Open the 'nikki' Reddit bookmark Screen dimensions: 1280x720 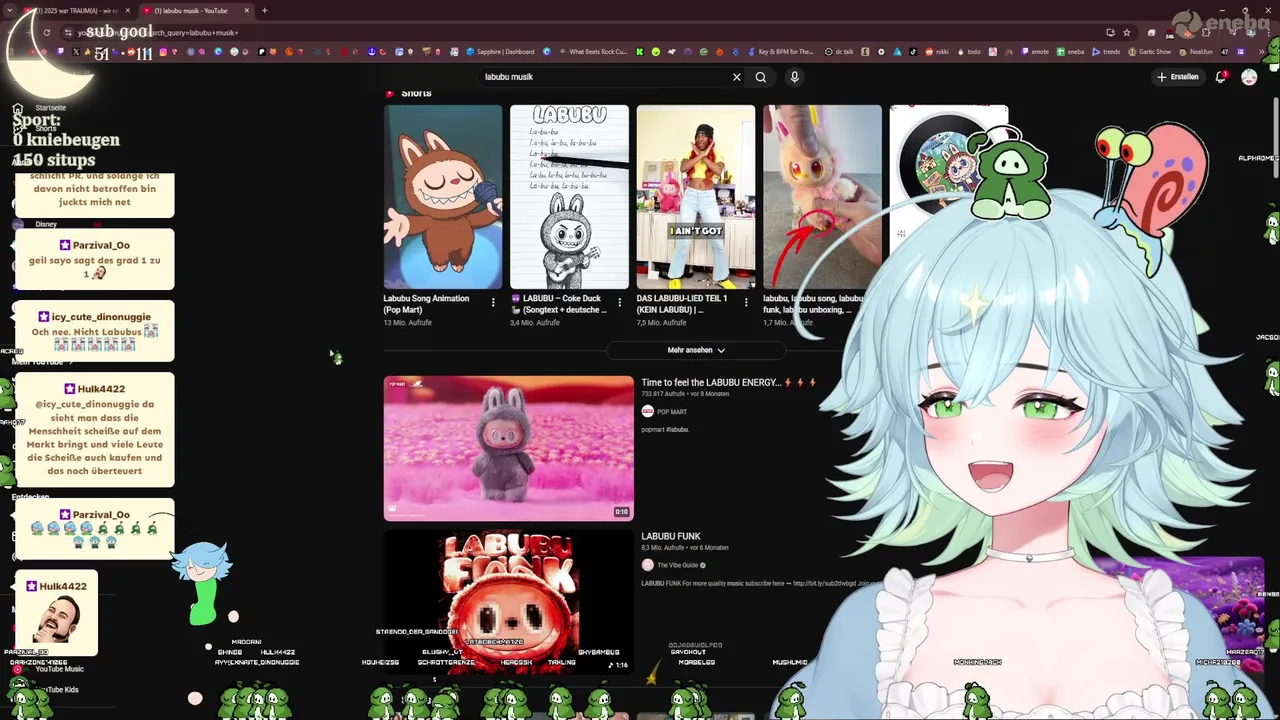936,52
